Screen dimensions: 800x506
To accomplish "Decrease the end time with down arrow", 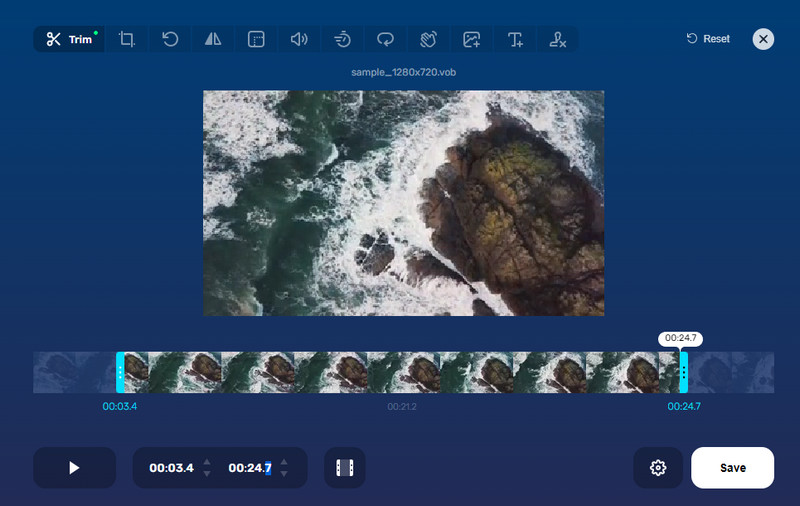I will point(284,473).
